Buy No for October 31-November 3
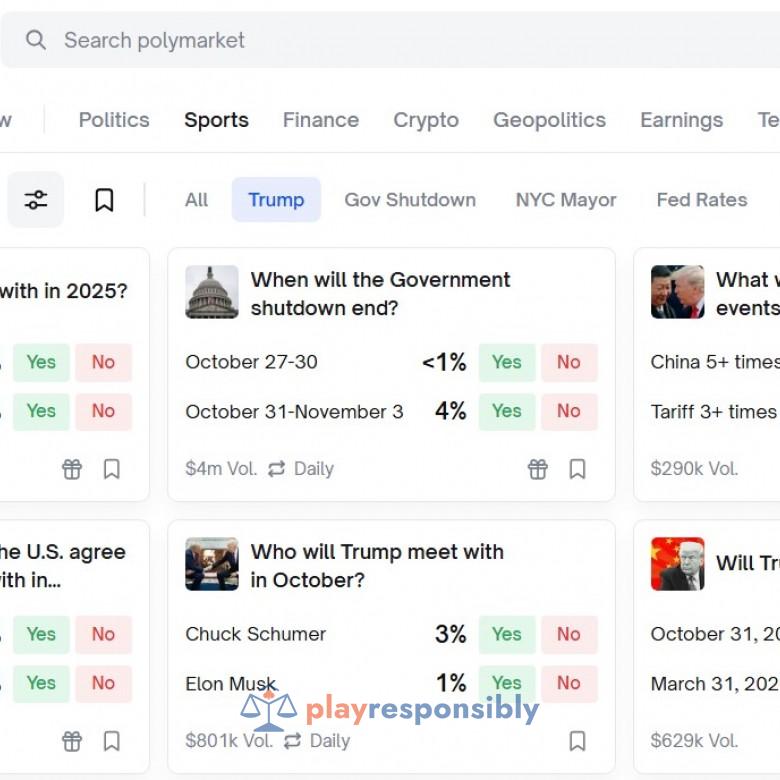Image resolution: width=780 pixels, height=780 pixels. tap(569, 411)
